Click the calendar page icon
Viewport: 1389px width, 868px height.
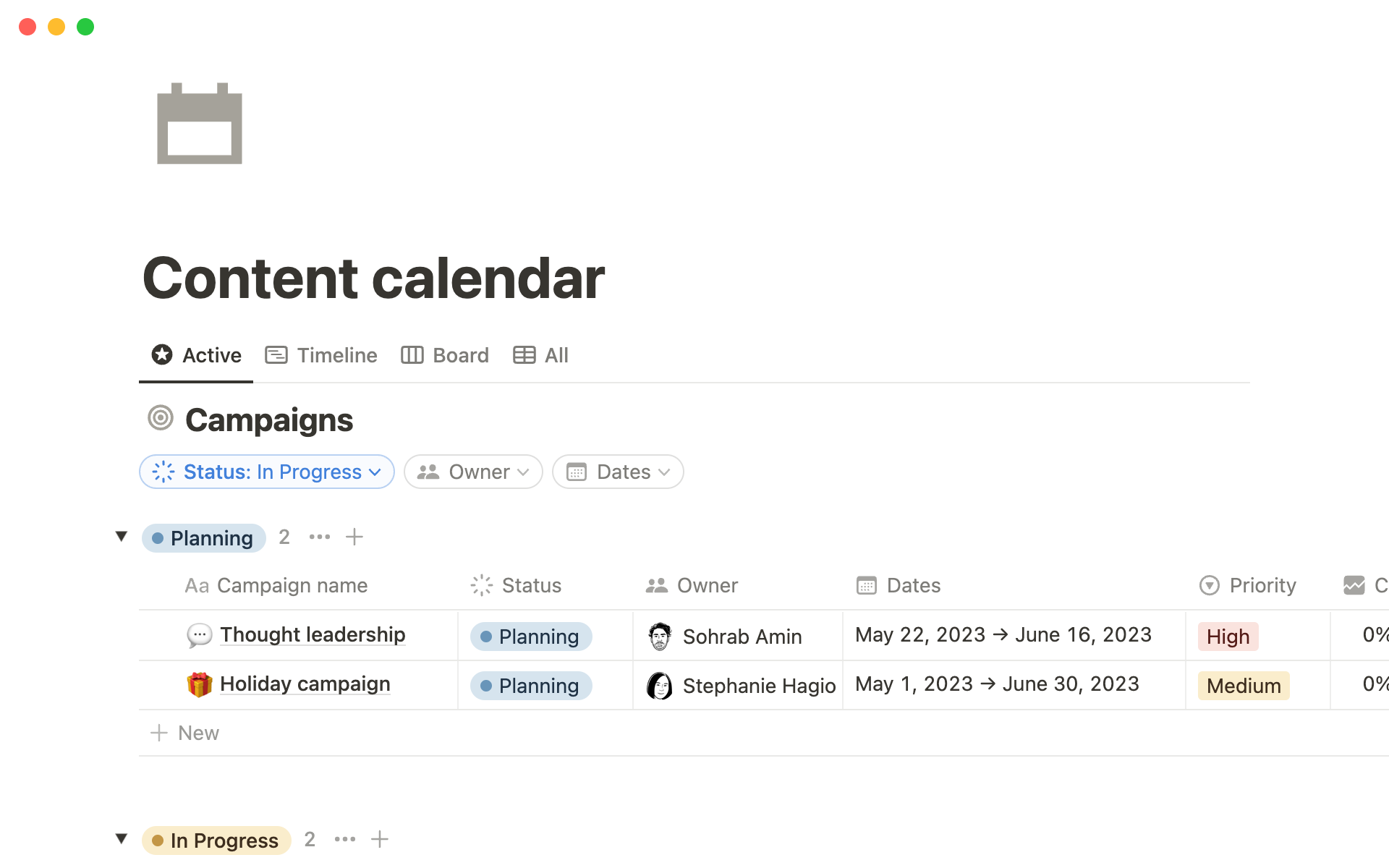tap(200, 124)
